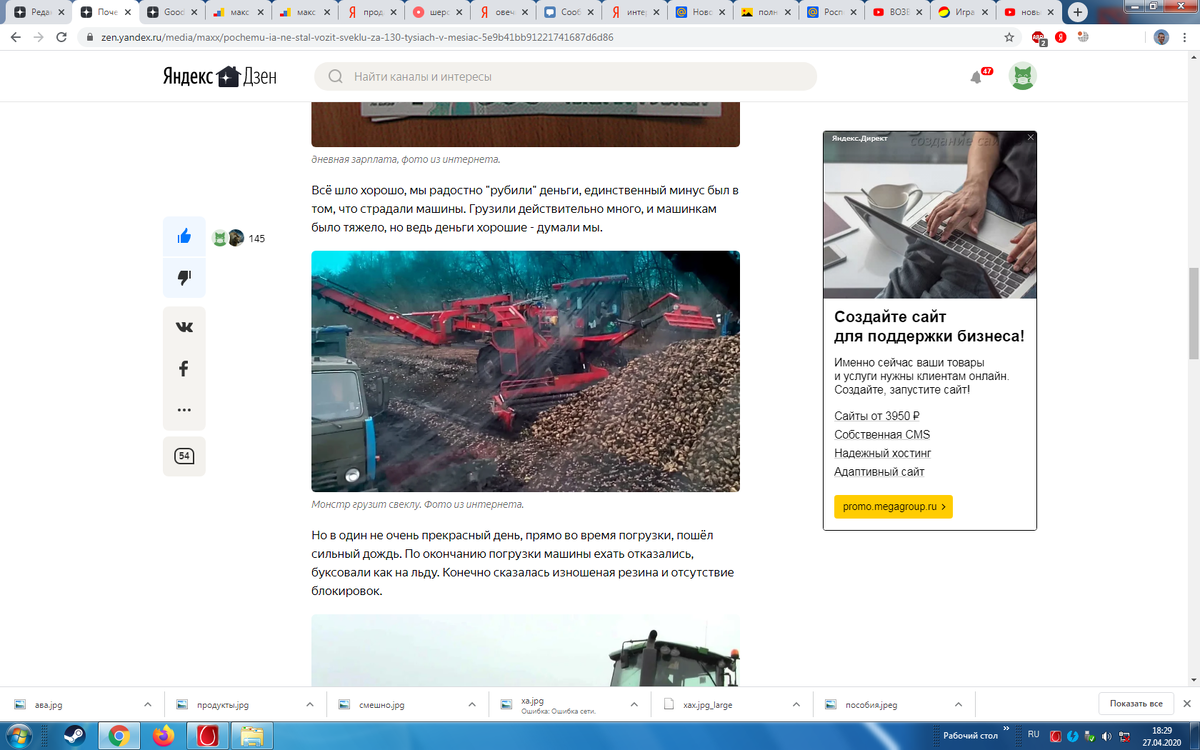Viewport: 1200px width, 750px height.
Task: Open the beet loader photo
Action: tap(526, 371)
